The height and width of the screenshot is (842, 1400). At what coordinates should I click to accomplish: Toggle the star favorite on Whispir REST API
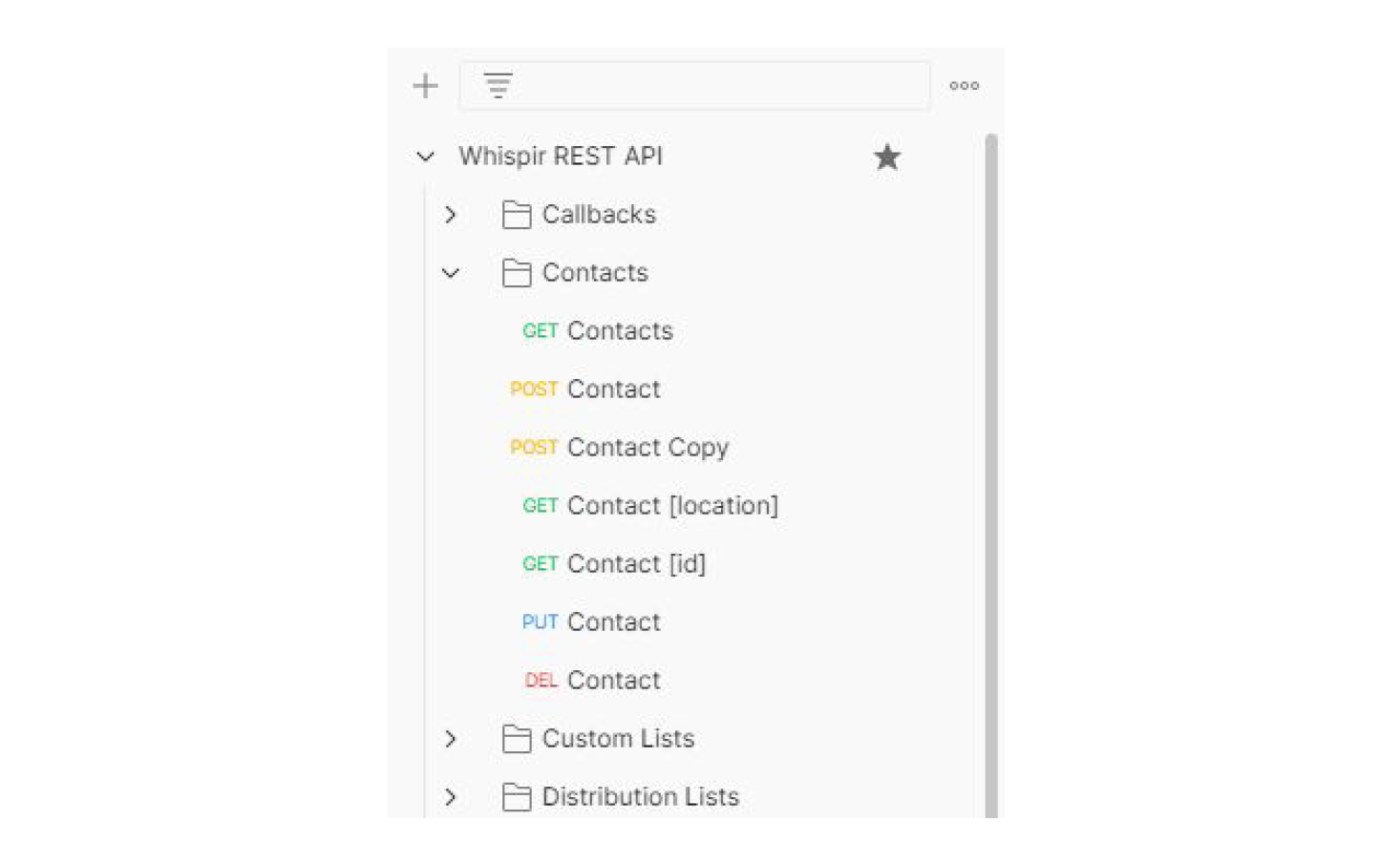click(886, 157)
